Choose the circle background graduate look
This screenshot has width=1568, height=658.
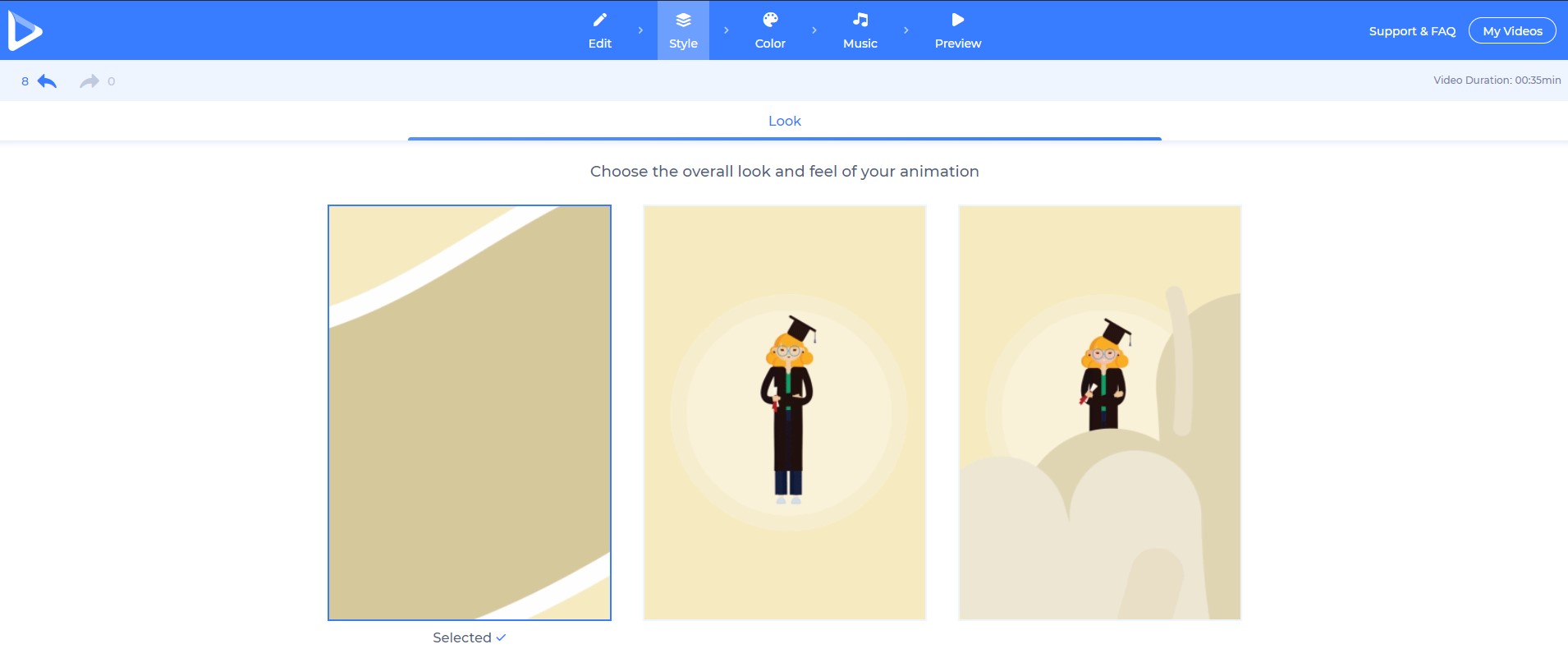point(785,412)
